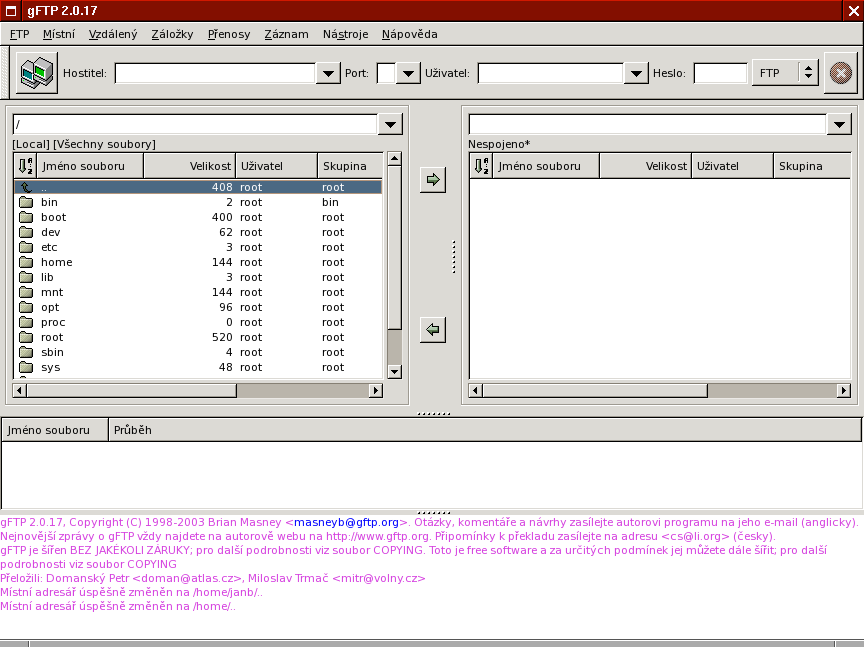Open the Nástroje menu
Image resolution: width=864 pixels, height=647 pixels.
(x=345, y=34)
